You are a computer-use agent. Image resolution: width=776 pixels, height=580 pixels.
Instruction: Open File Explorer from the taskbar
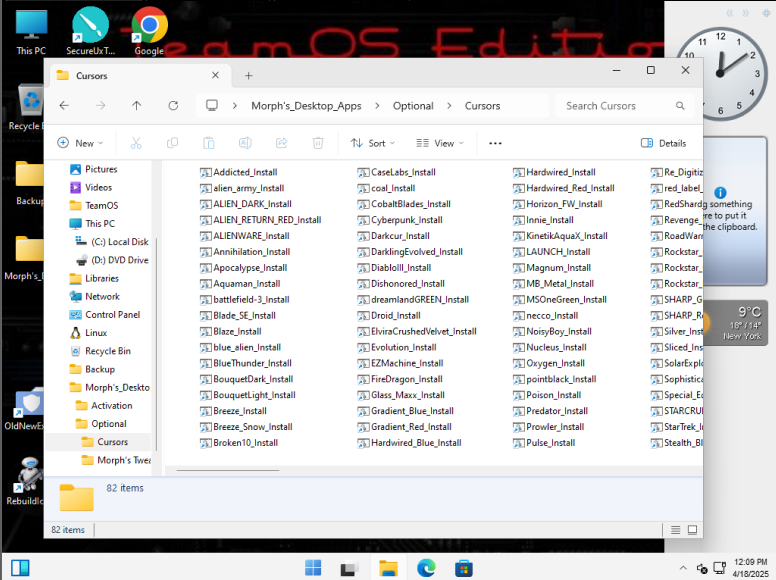click(x=388, y=568)
